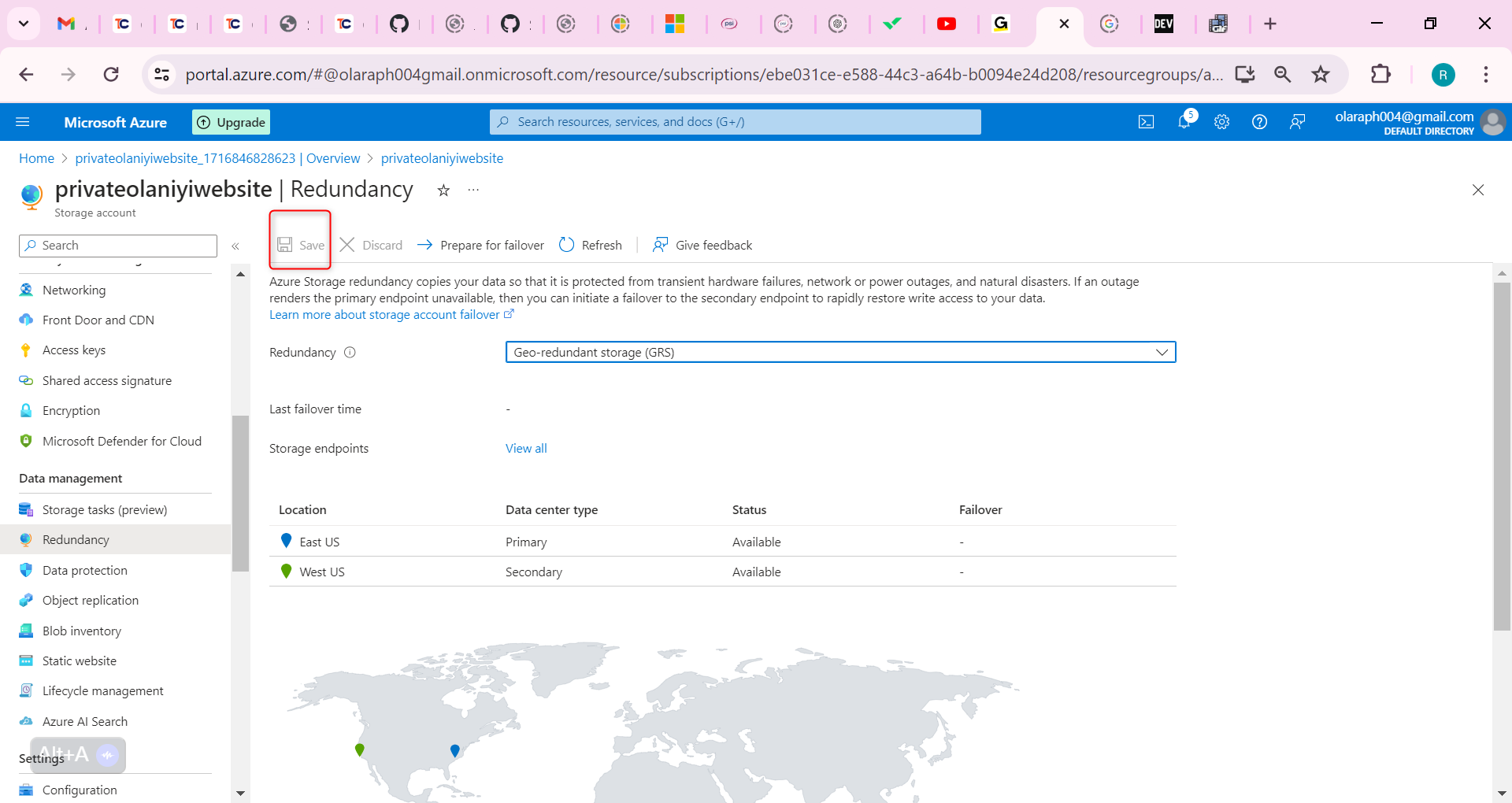
Task: Click Prepare for failover button
Action: [480, 245]
